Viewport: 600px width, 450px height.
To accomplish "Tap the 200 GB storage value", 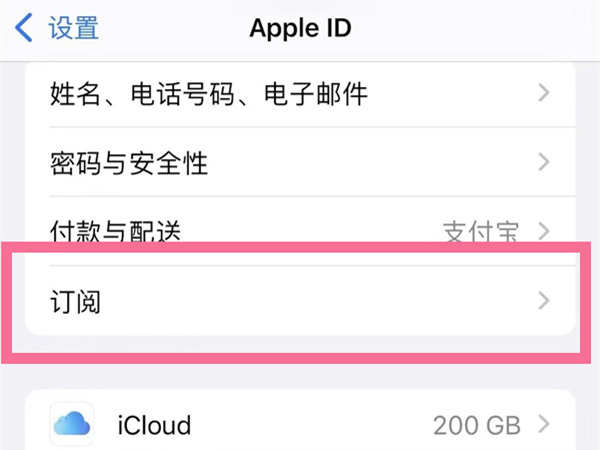I will pos(477,424).
